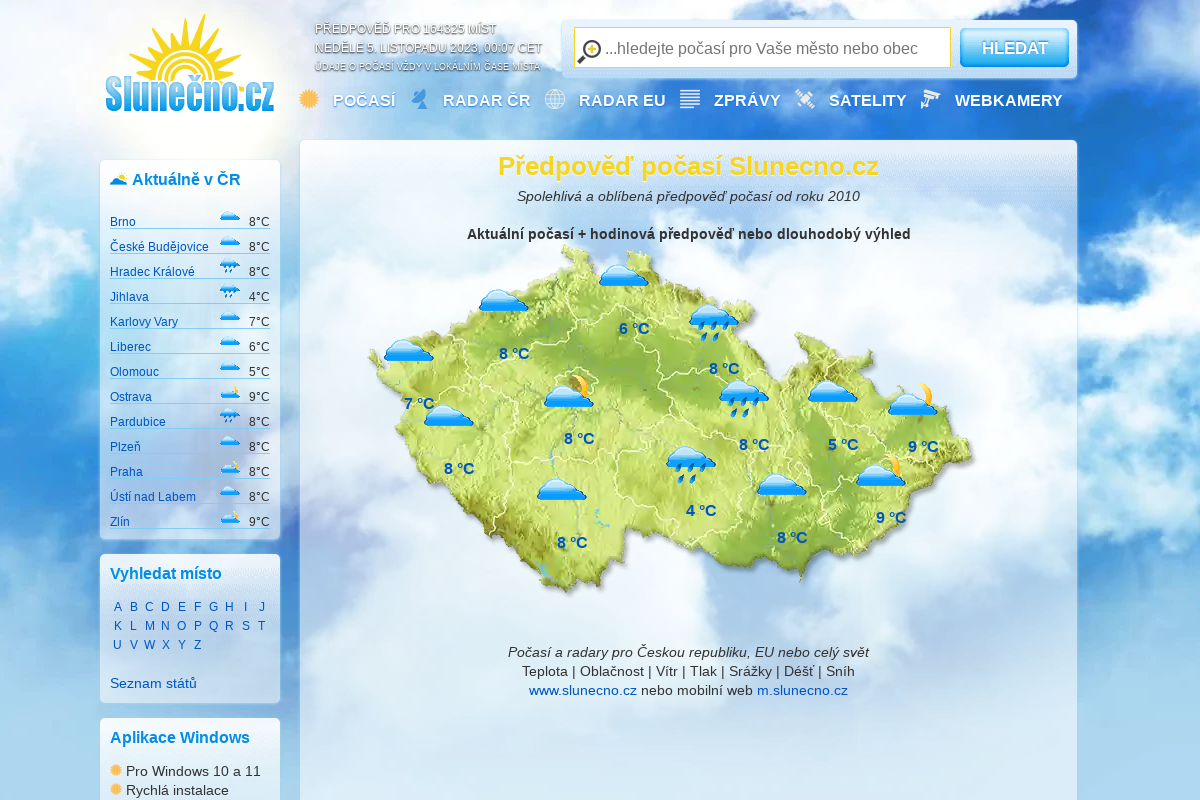Visit the m.slunecno.cz mobile link
The image size is (1200, 800).
802,690
